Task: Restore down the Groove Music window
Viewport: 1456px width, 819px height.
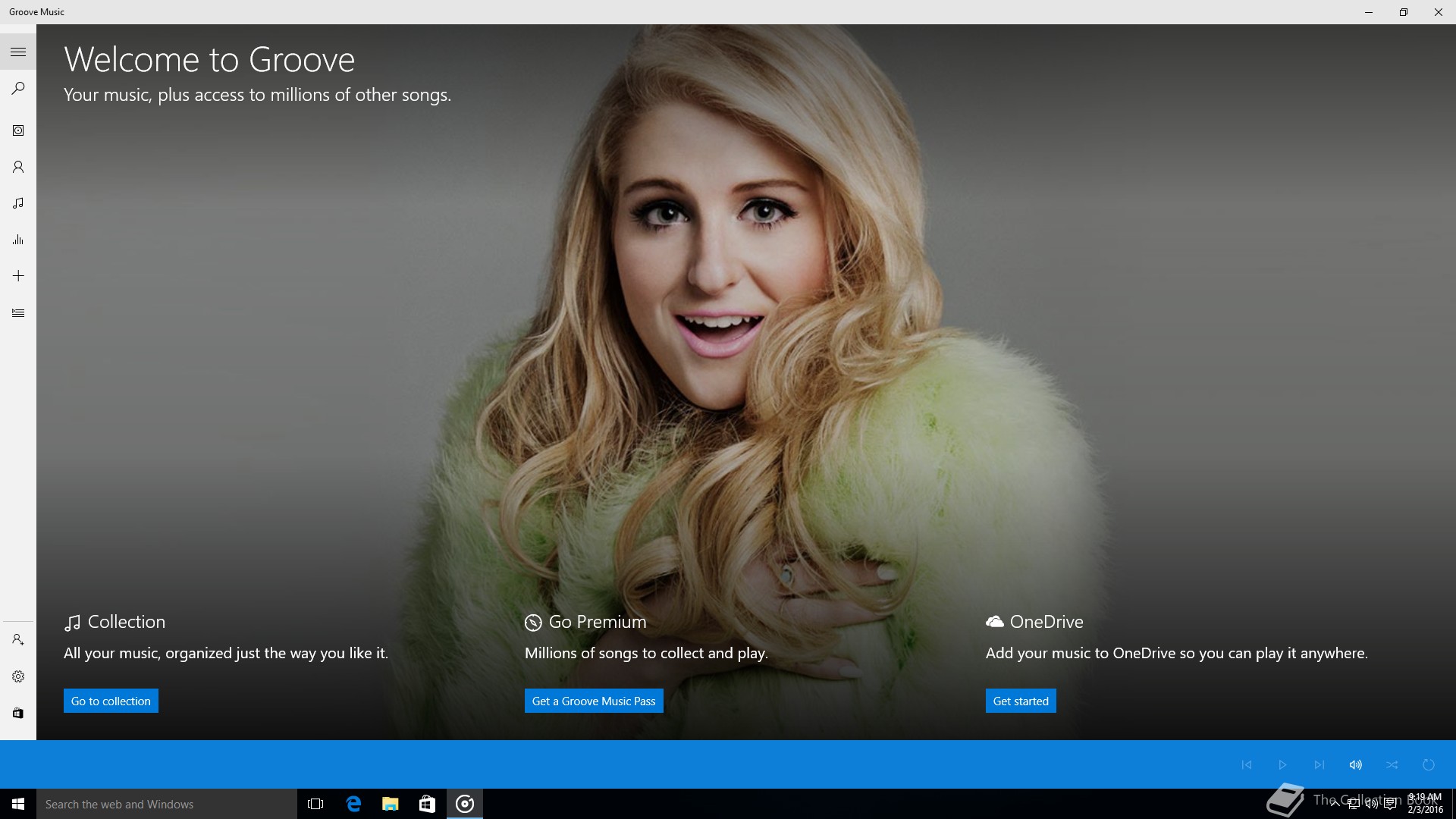Action: [x=1404, y=12]
